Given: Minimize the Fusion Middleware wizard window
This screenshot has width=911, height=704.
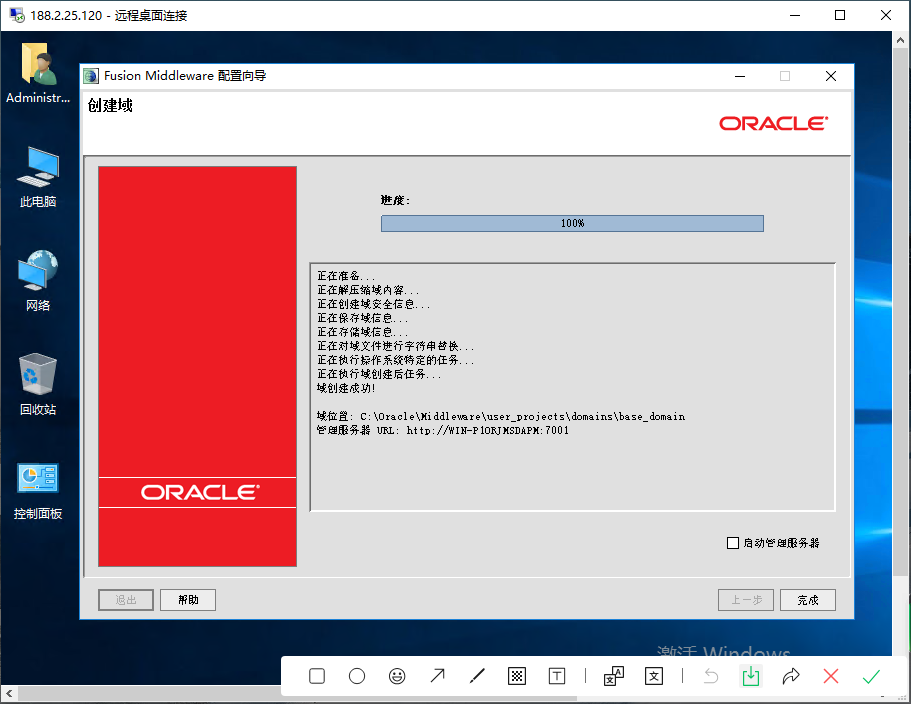Looking at the screenshot, I should point(740,76).
